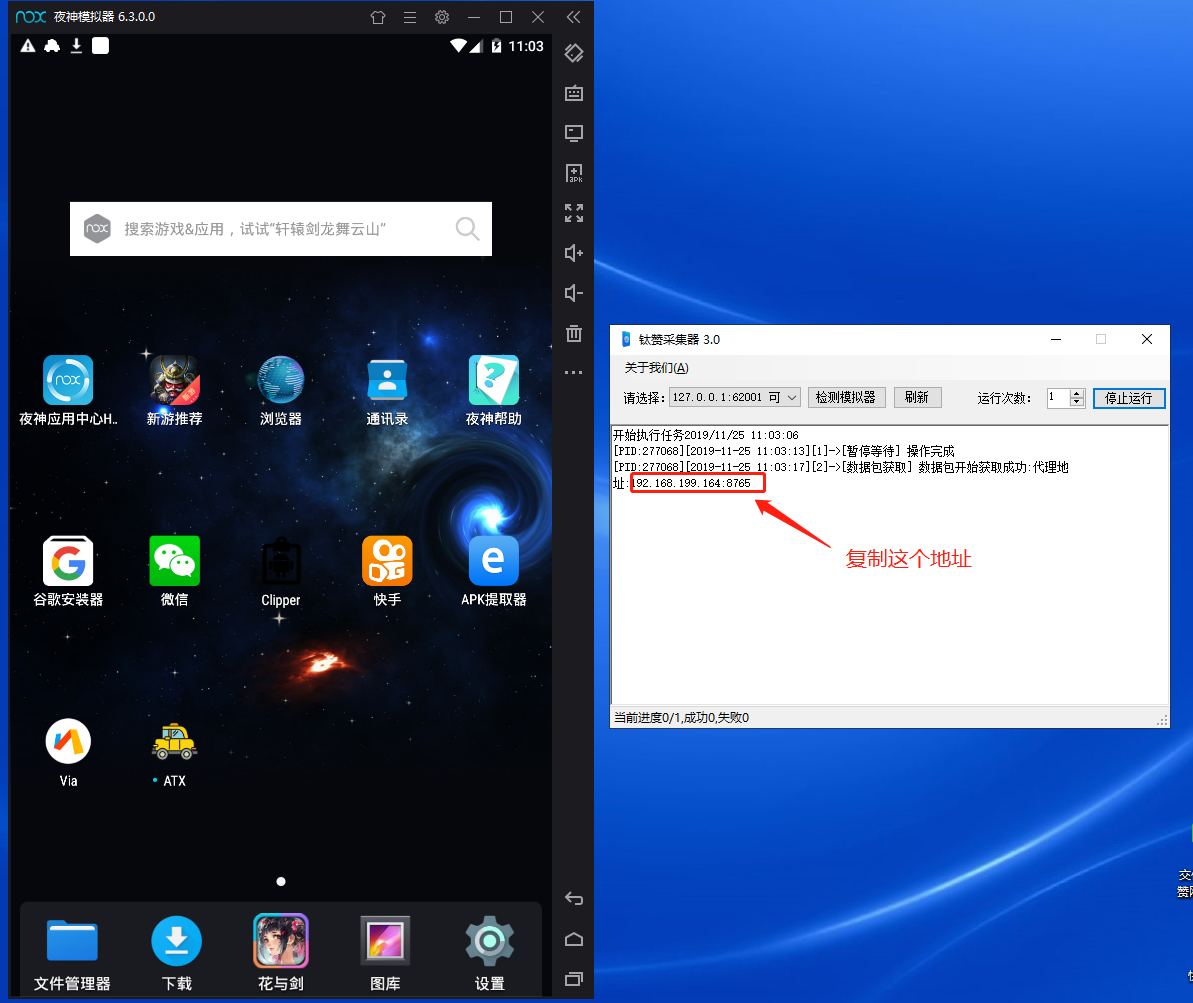Click the Android home button in Nox sidebar
1193x1003 pixels.
(x=574, y=939)
